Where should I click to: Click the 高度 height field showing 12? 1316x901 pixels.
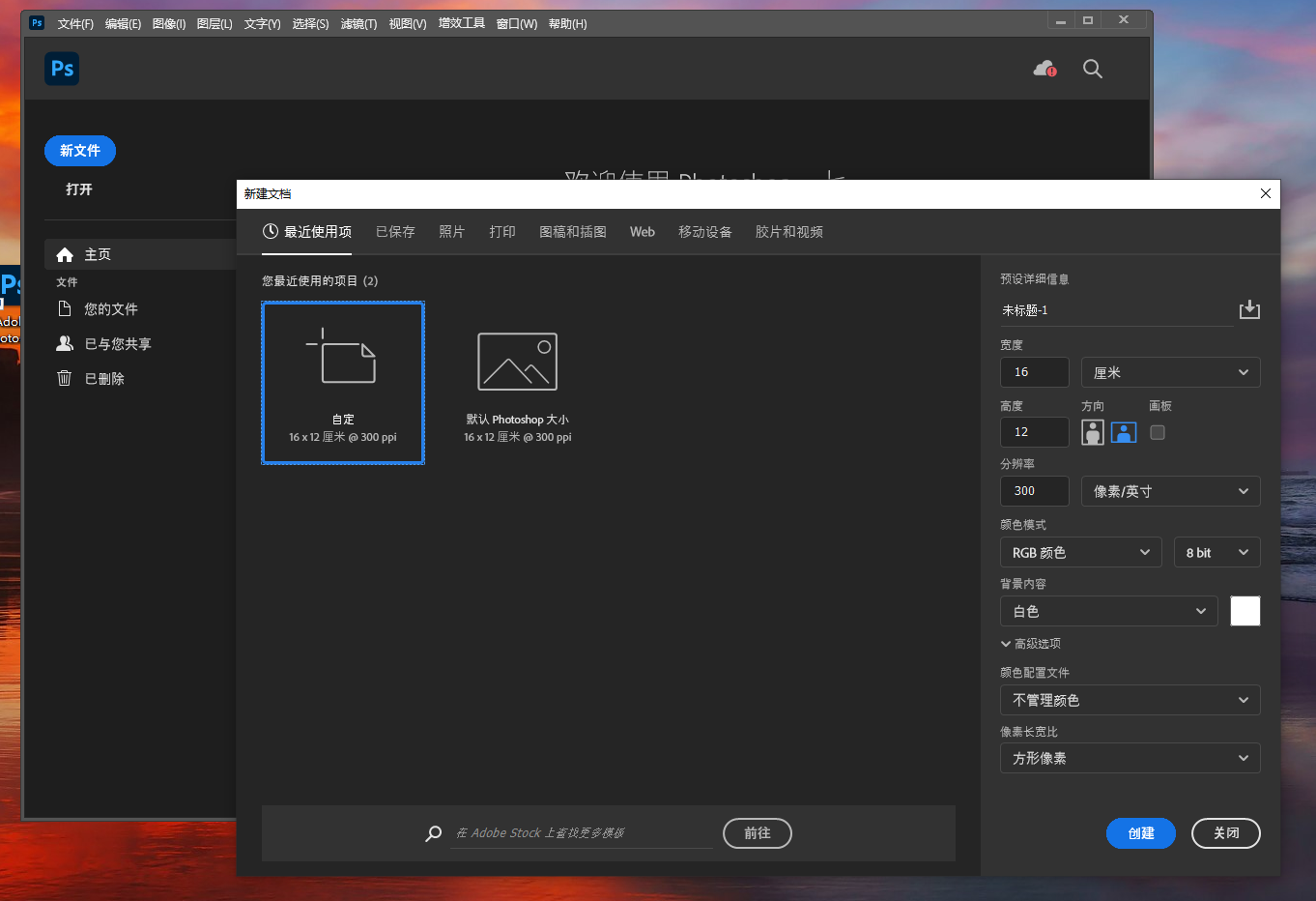(1035, 432)
